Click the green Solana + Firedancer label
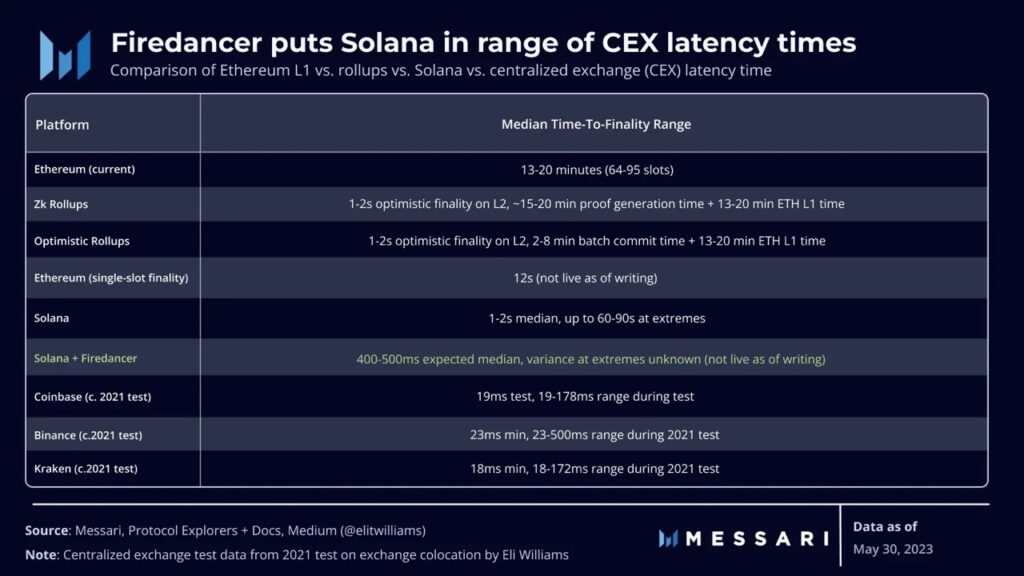This screenshot has width=1024, height=576. pos(85,358)
